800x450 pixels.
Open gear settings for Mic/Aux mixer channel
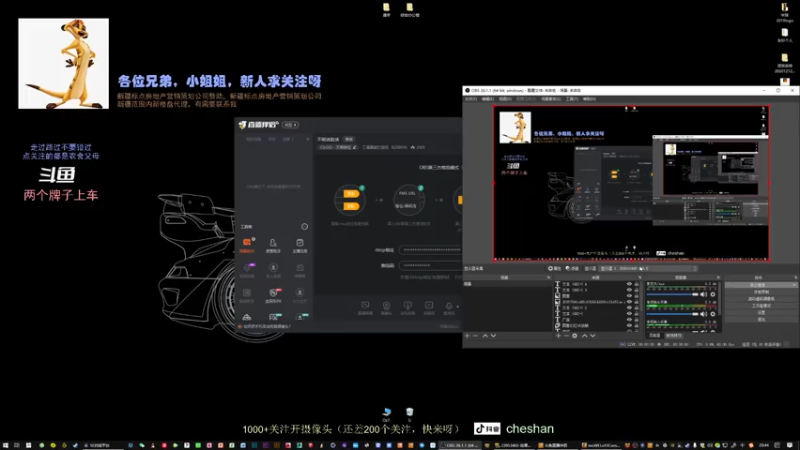pyautogui.click(x=713, y=294)
